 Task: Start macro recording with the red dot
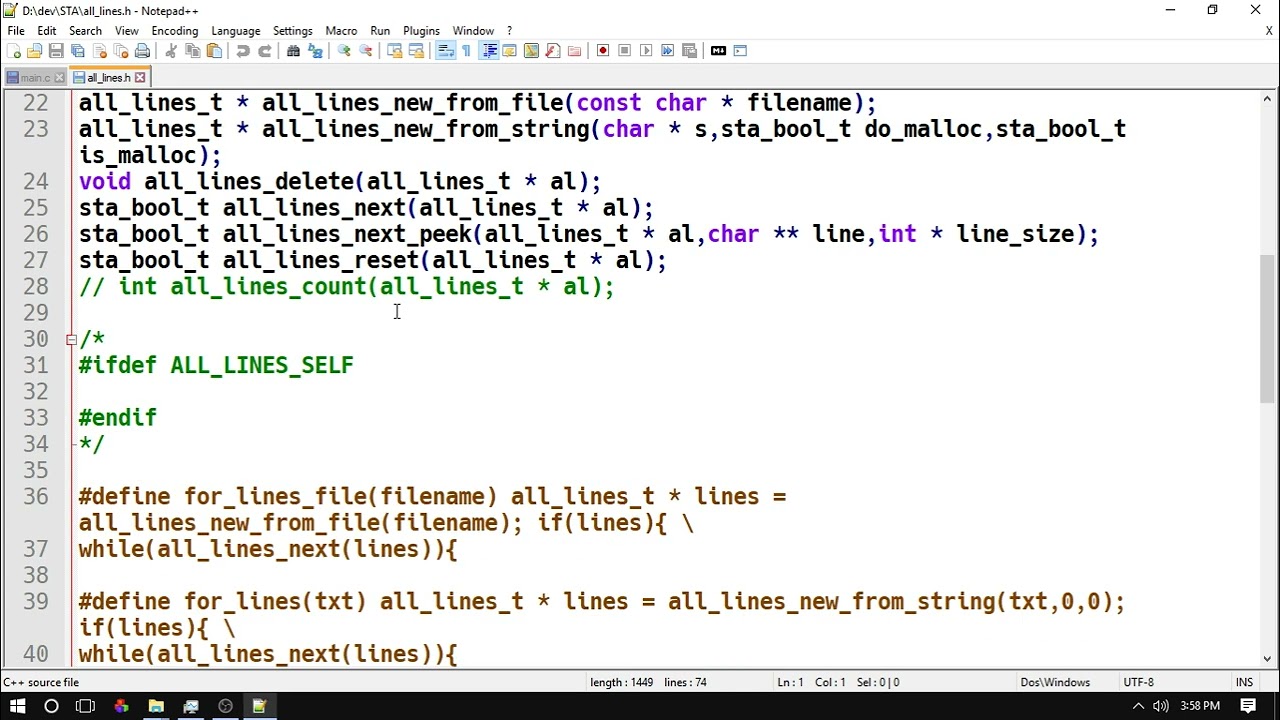(x=603, y=51)
